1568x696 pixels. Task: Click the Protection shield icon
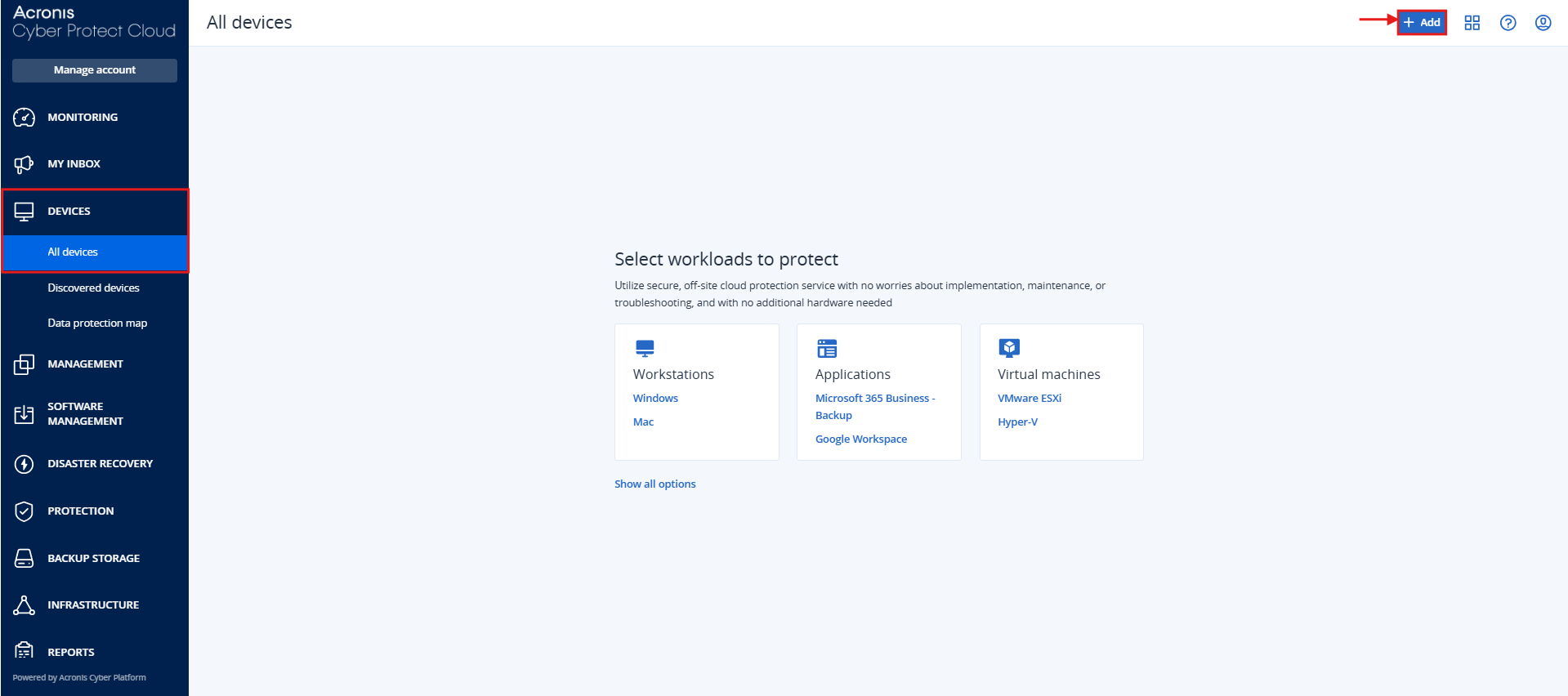coord(25,511)
